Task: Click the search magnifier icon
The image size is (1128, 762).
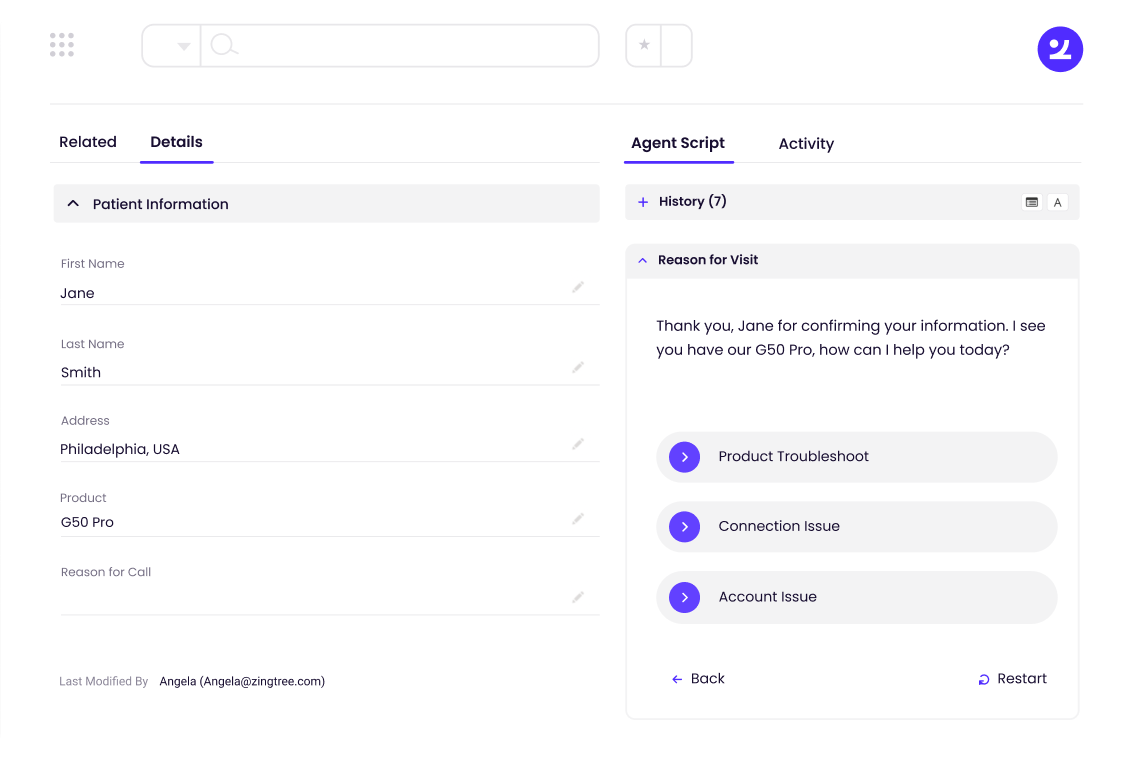Action: (x=224, y=44)
